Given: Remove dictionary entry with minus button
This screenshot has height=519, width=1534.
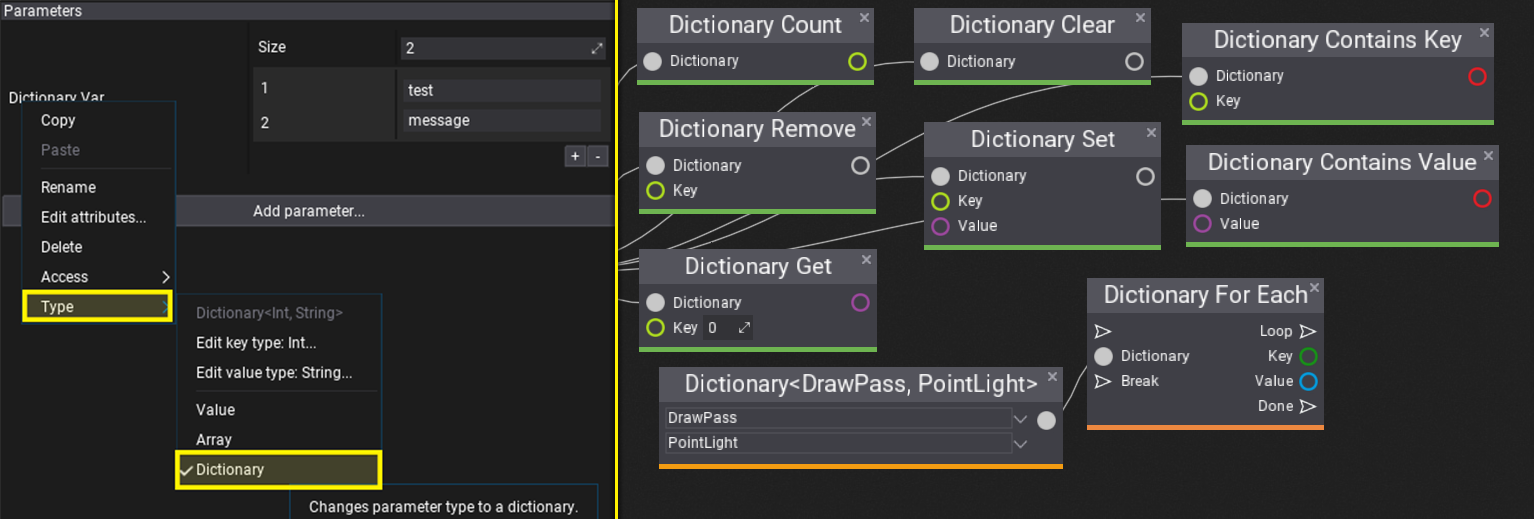Looking at the screenshot, I should click(x=597, y=156).
